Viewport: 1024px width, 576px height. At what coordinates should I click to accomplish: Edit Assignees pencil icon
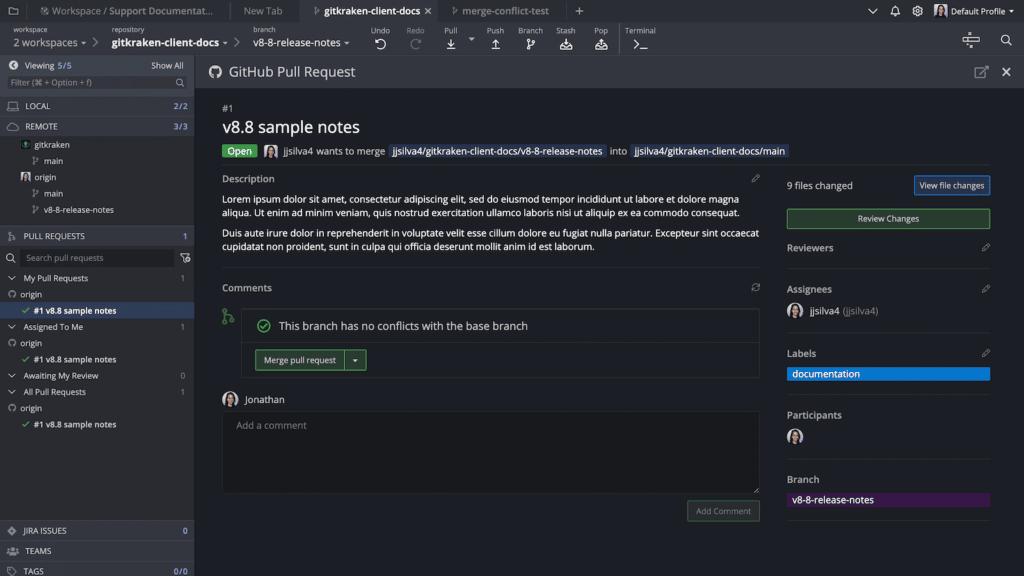point(985,289)
